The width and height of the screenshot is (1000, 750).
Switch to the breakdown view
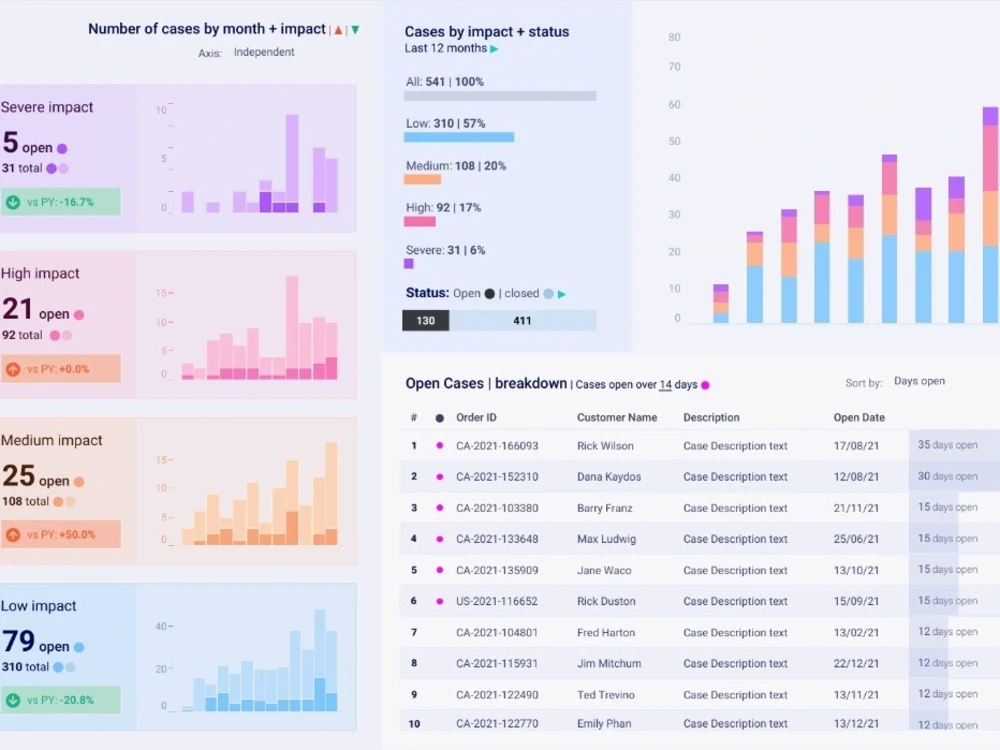pyautogui.click(x=531, y=383)
